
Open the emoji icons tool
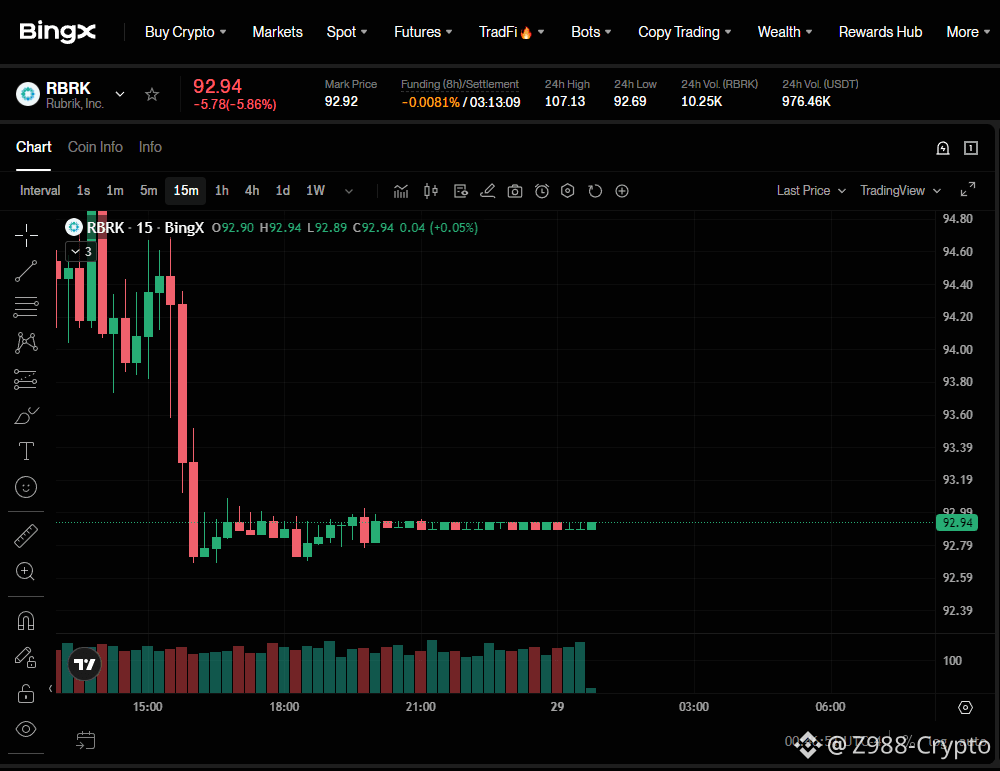point(26,487)
